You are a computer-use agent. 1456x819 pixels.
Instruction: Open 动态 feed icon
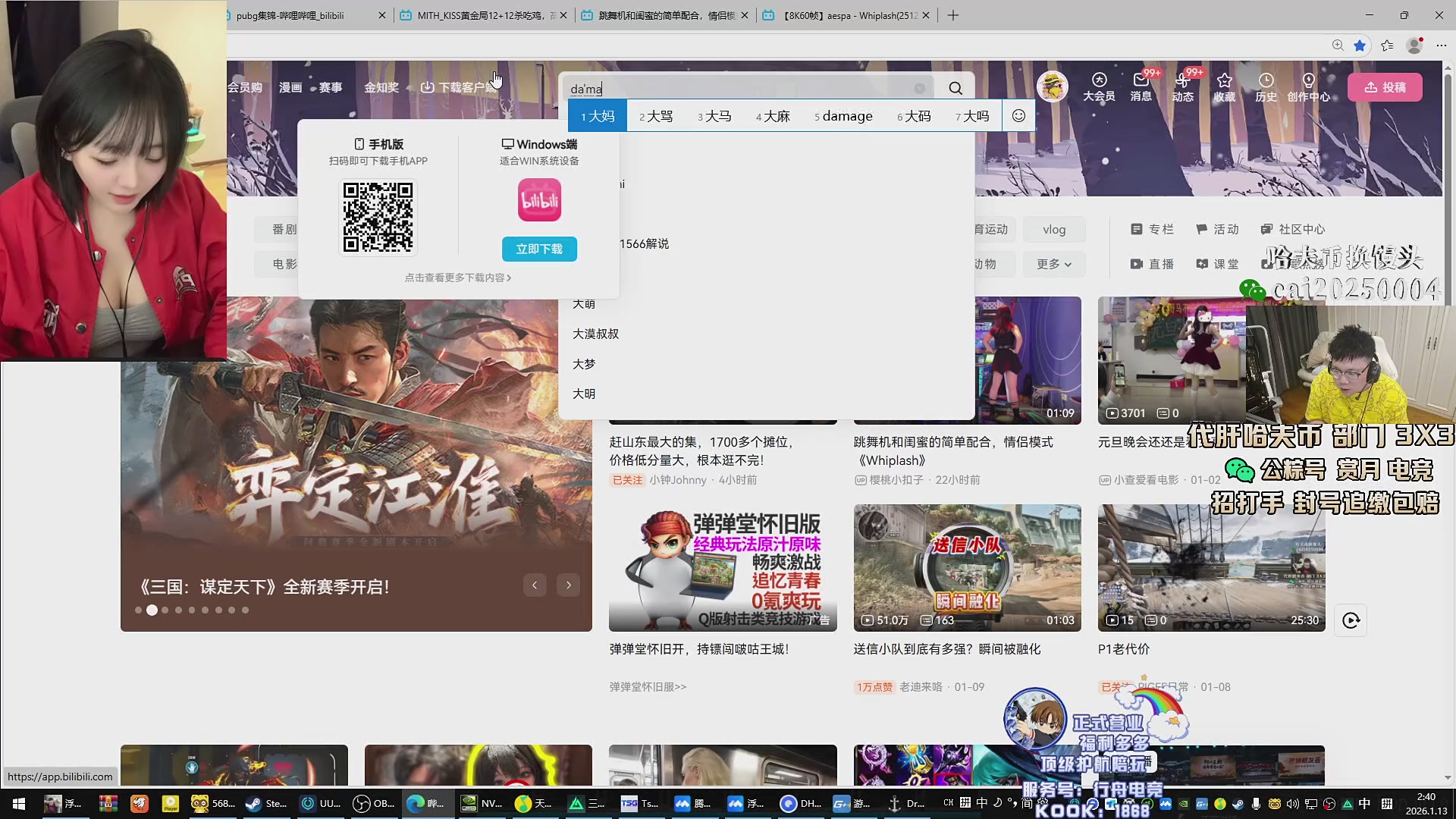tap(1182, 80)
